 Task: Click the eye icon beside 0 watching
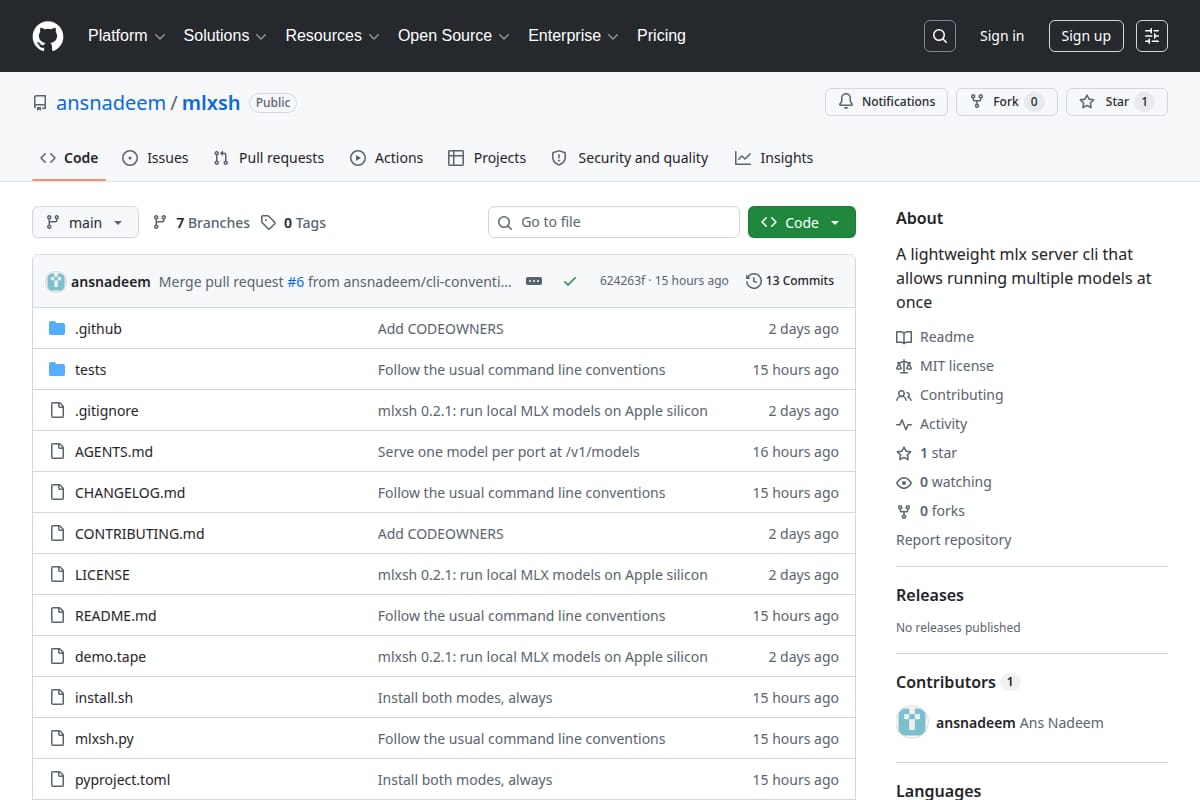904,483
